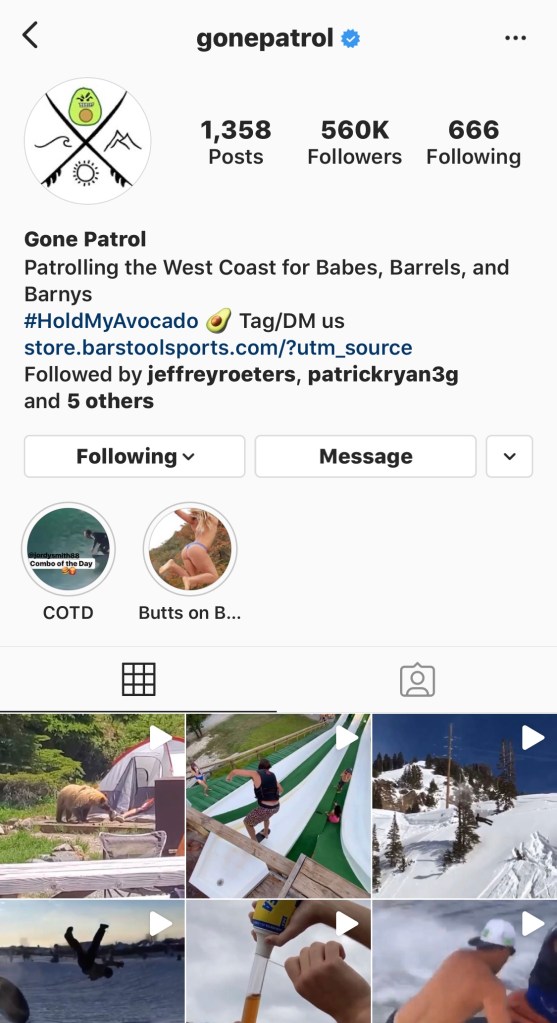This screenshot has height=1023, width=557.
Task: Tap the blue verified badge
Action: (x=350, y=38)
